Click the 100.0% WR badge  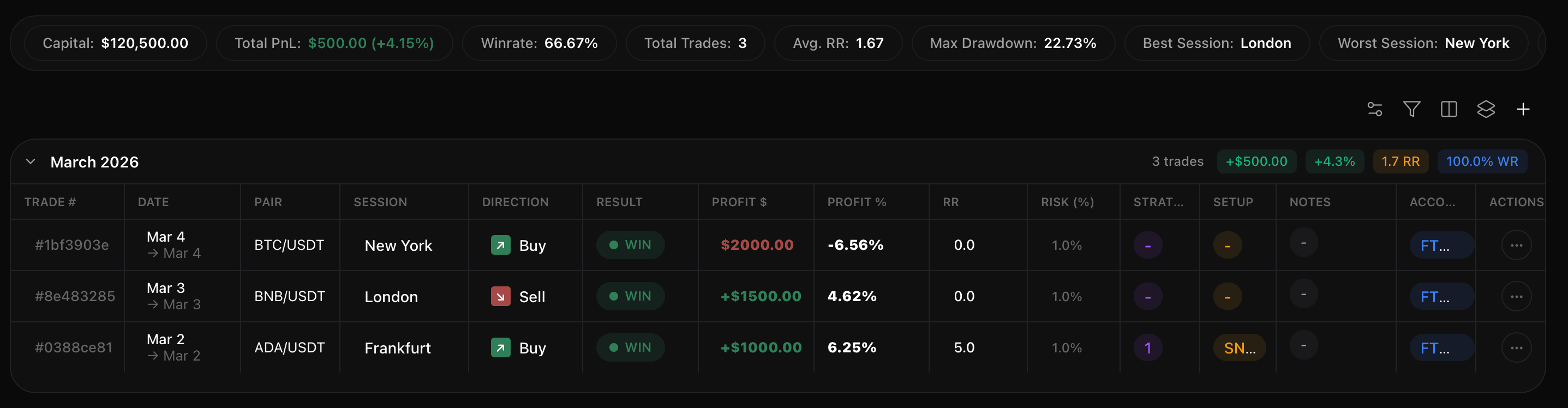click(1482, 161)
